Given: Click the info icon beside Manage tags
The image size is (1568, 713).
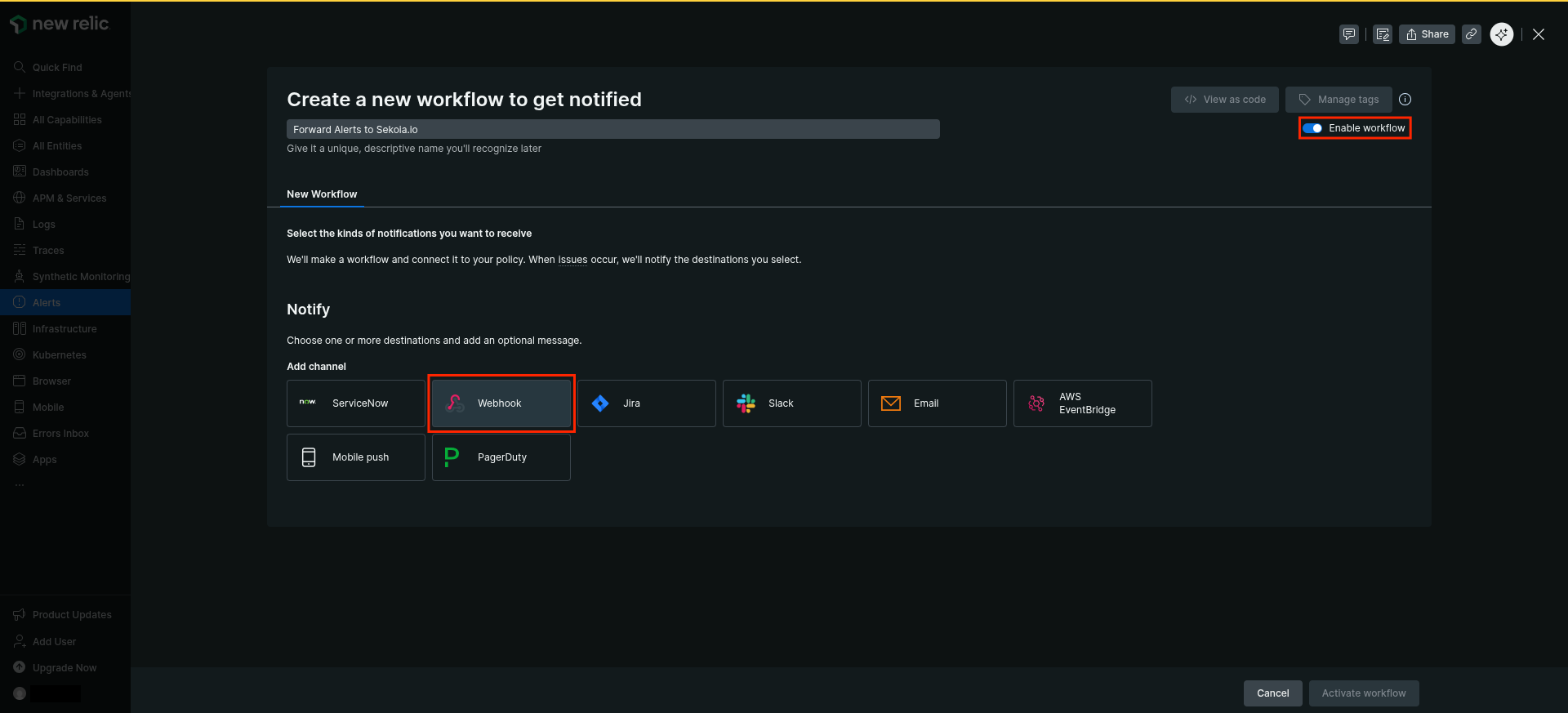Looking at the screenshot, I should coord(1405,100).
